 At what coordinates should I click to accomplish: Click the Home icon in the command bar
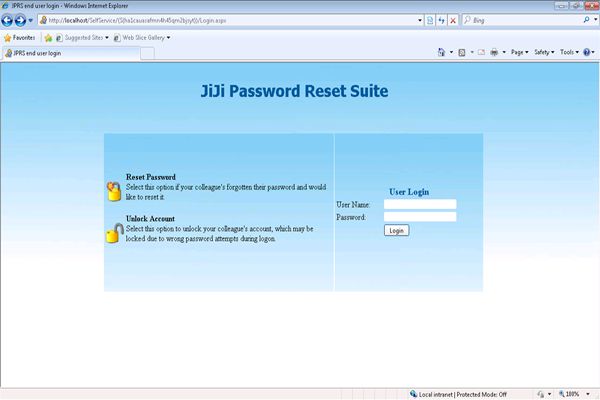(x=442, y=52)
